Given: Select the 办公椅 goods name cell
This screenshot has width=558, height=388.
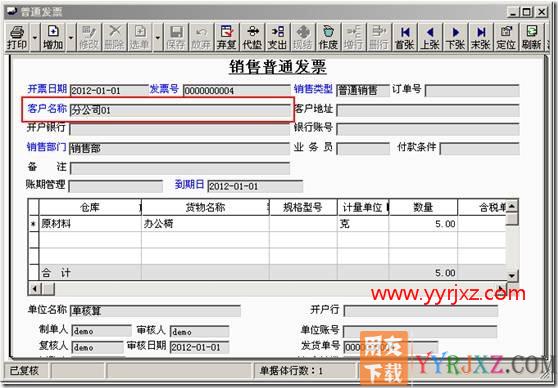Looking at the screenshot, I should click(205, 224).
